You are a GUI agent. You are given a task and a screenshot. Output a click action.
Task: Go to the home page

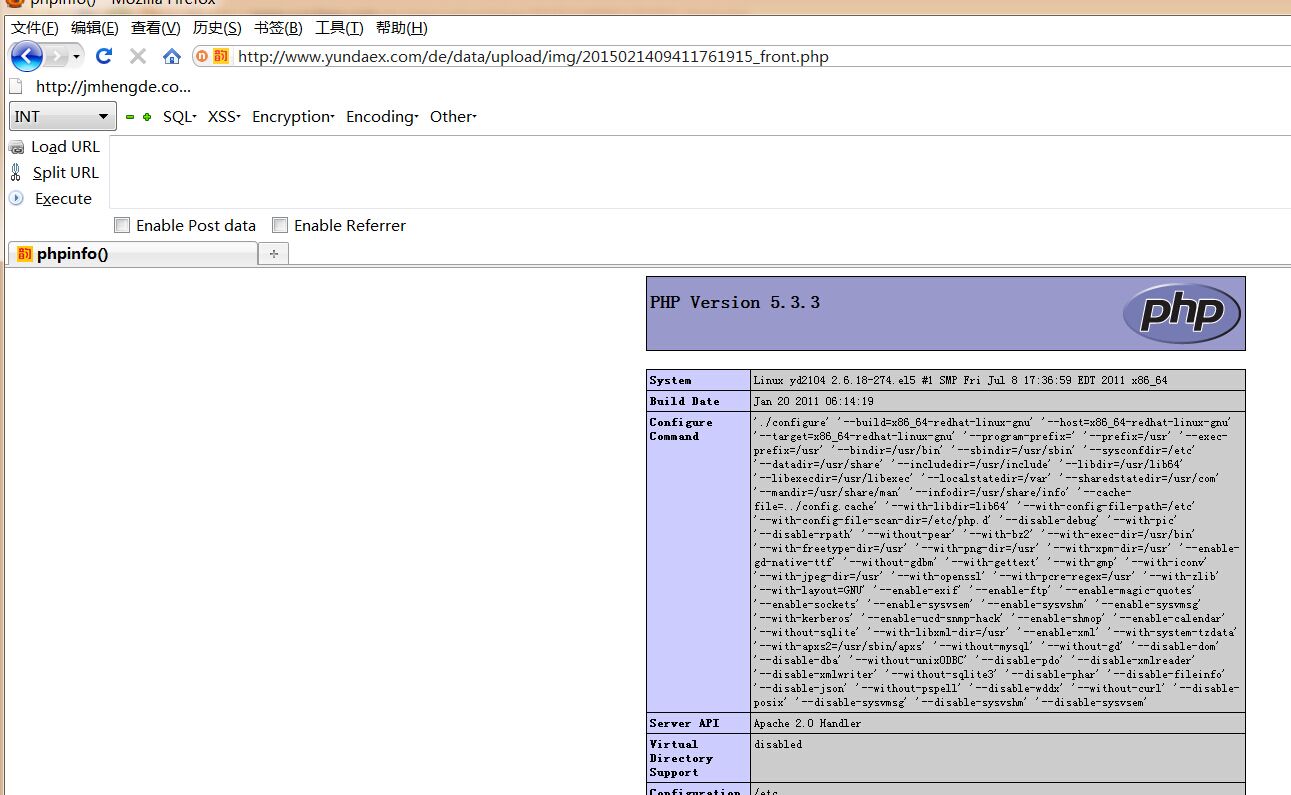tap(172, 56)
